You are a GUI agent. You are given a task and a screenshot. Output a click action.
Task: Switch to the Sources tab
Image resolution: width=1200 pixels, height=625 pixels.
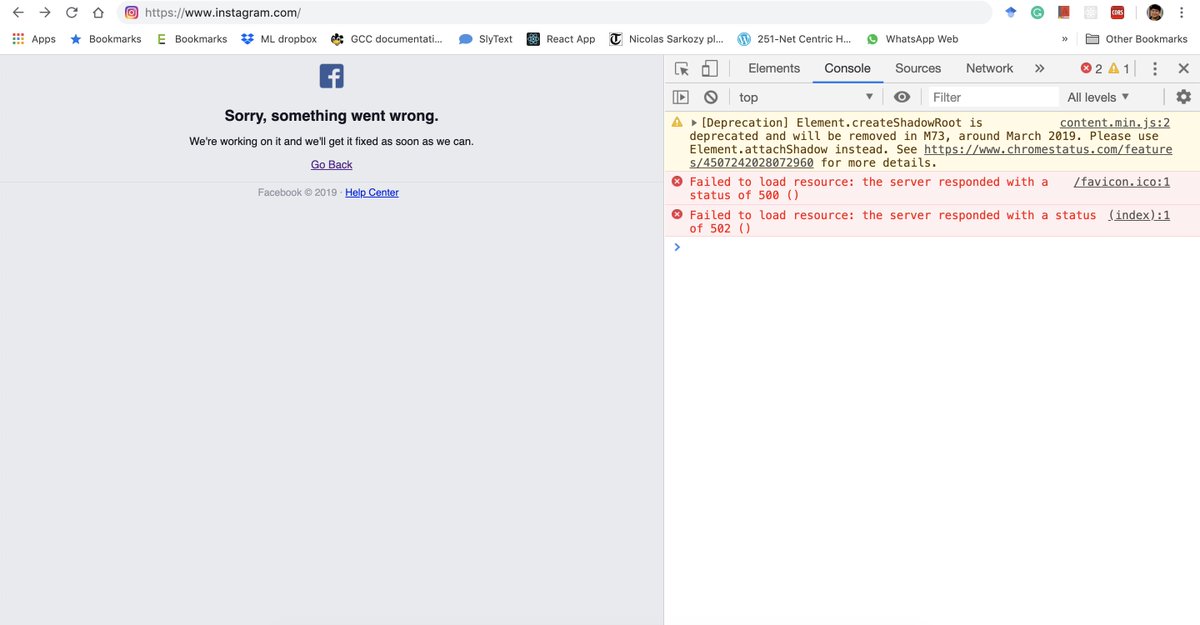tap(918, 68)
